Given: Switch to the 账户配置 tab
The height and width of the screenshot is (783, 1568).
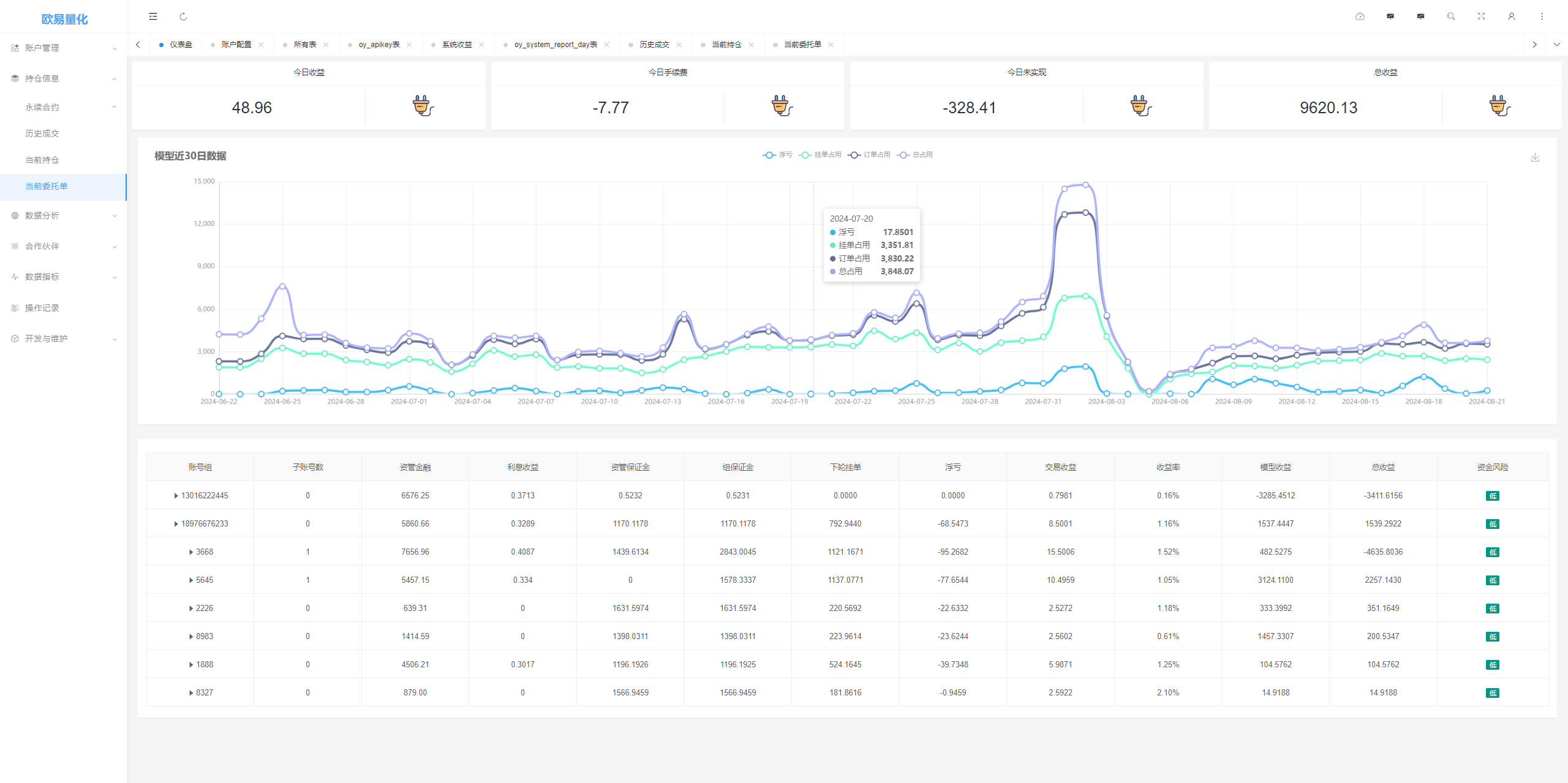Looking at the screenshot, I should [236, 45].
